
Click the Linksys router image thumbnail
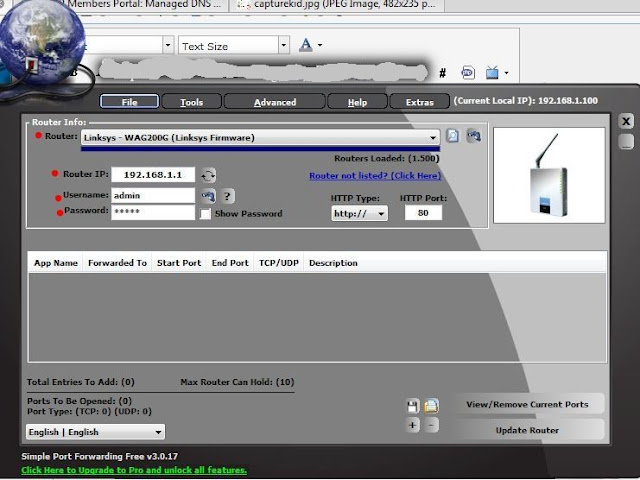549,176
